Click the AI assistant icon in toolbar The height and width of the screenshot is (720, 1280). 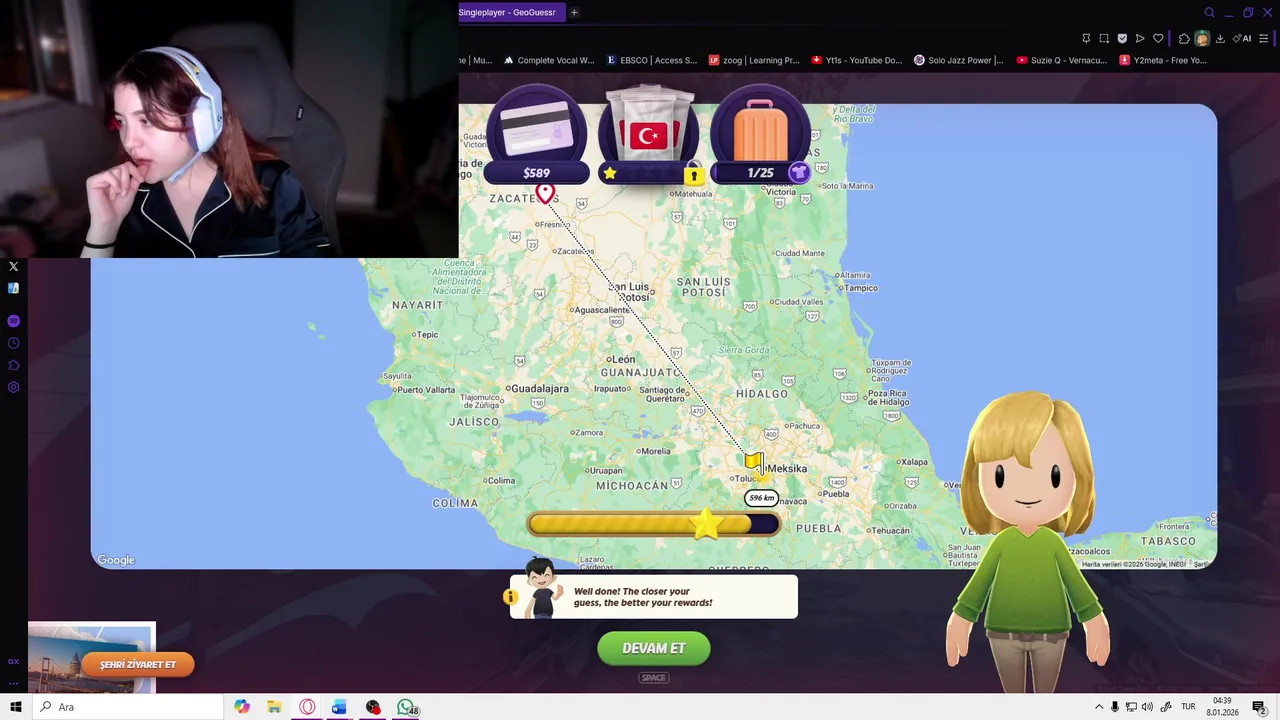[x=1243, y=38]
